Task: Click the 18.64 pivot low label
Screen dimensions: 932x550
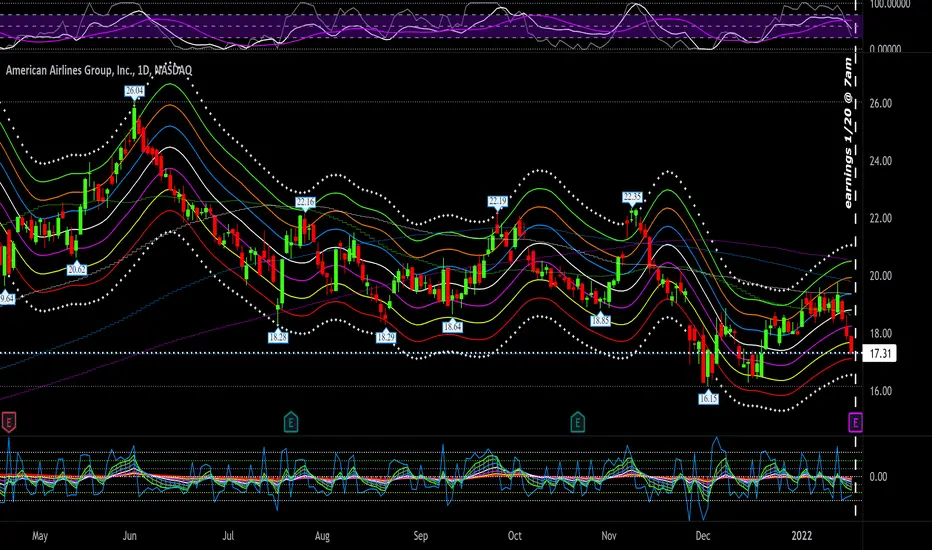Action: tap(452, 326)
